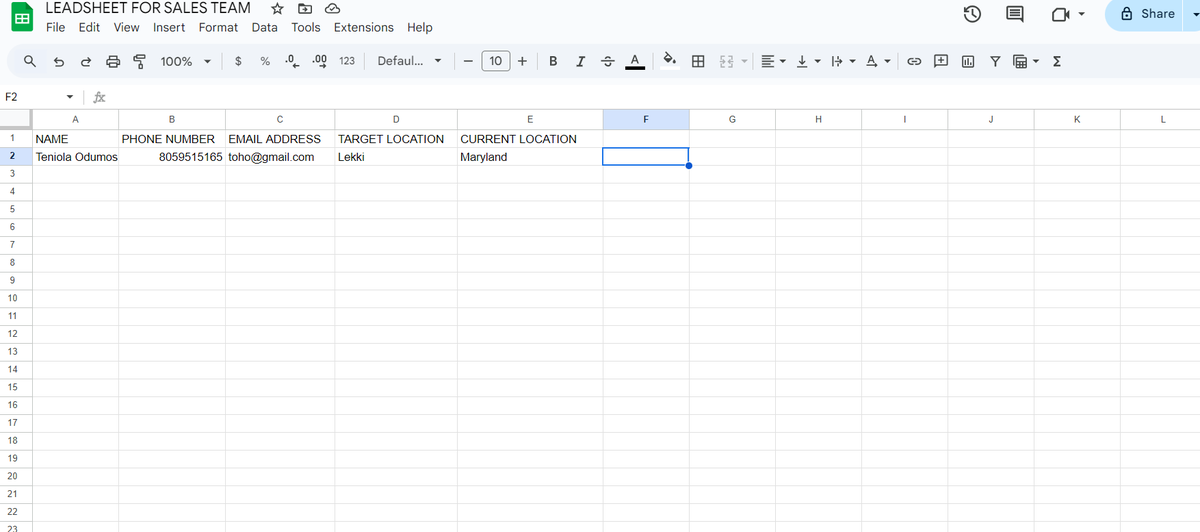The height and width of the screenshot is (532, 1200).
Task: Create a filter
Action: (x=995, y=61)
